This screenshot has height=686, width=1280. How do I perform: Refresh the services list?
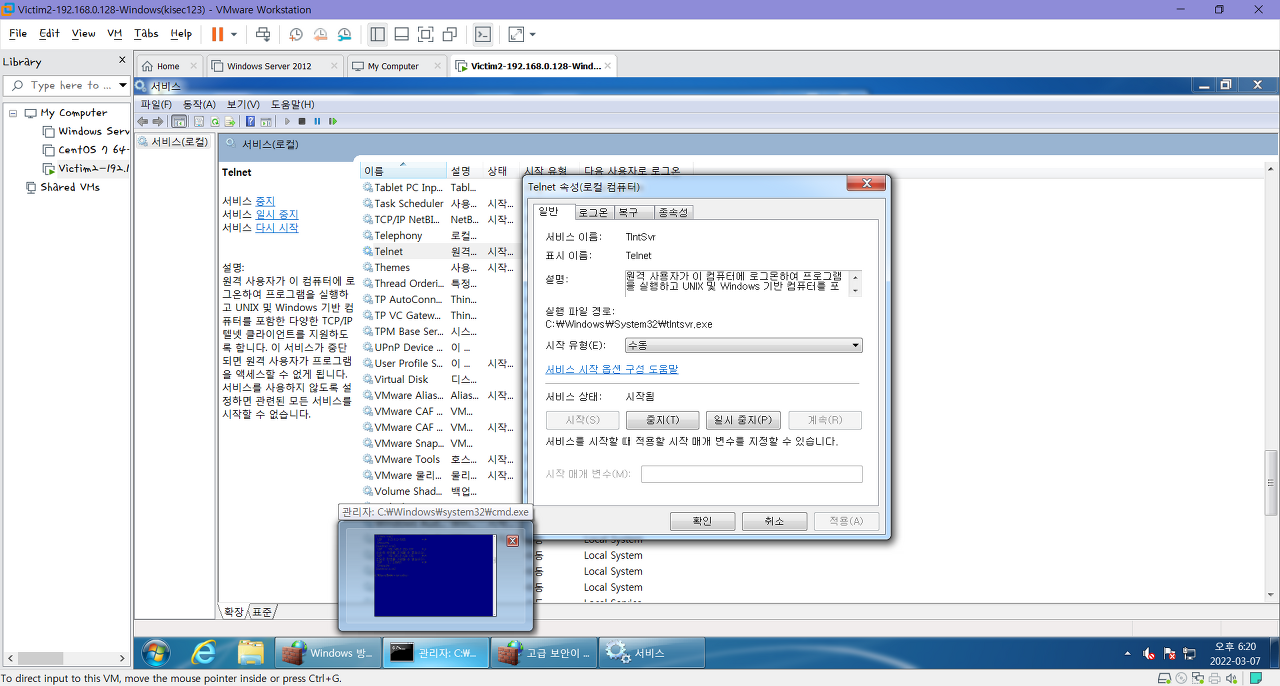[x=215, y=121]
